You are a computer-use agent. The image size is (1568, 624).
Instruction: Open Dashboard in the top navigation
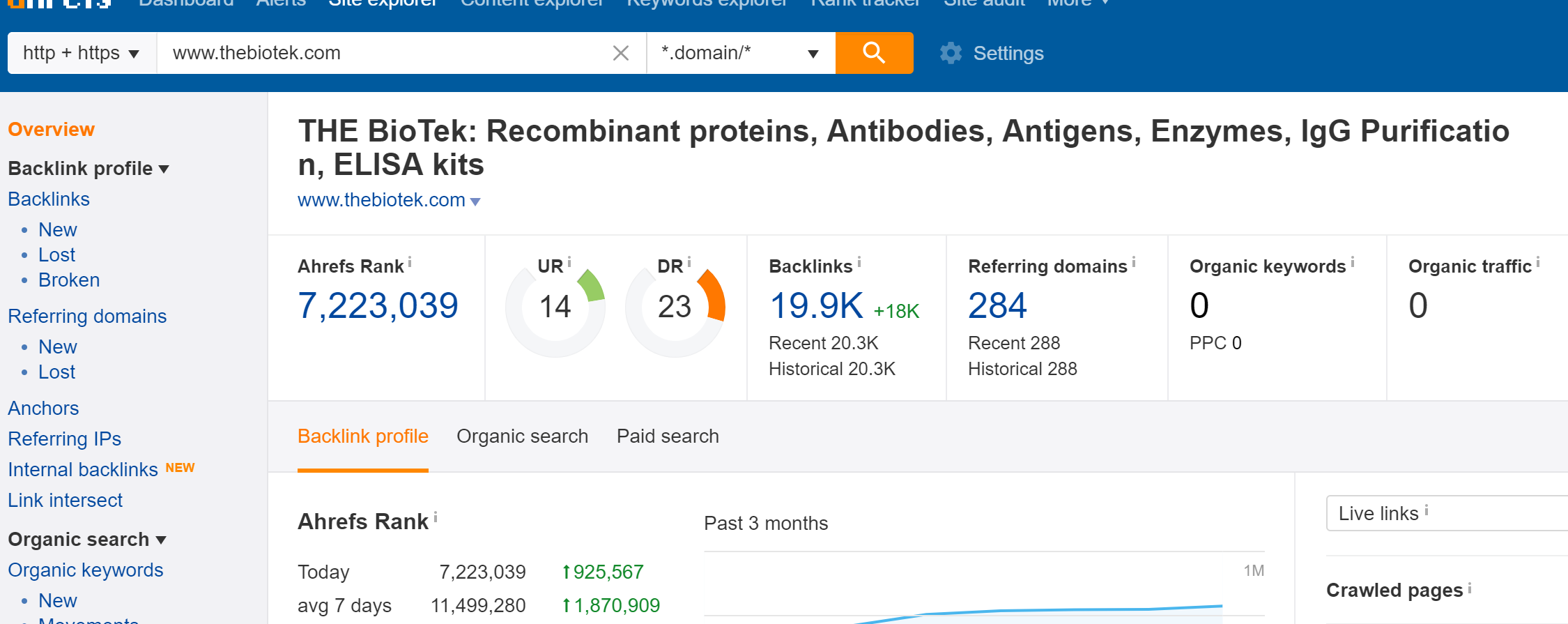click(186, 3)
